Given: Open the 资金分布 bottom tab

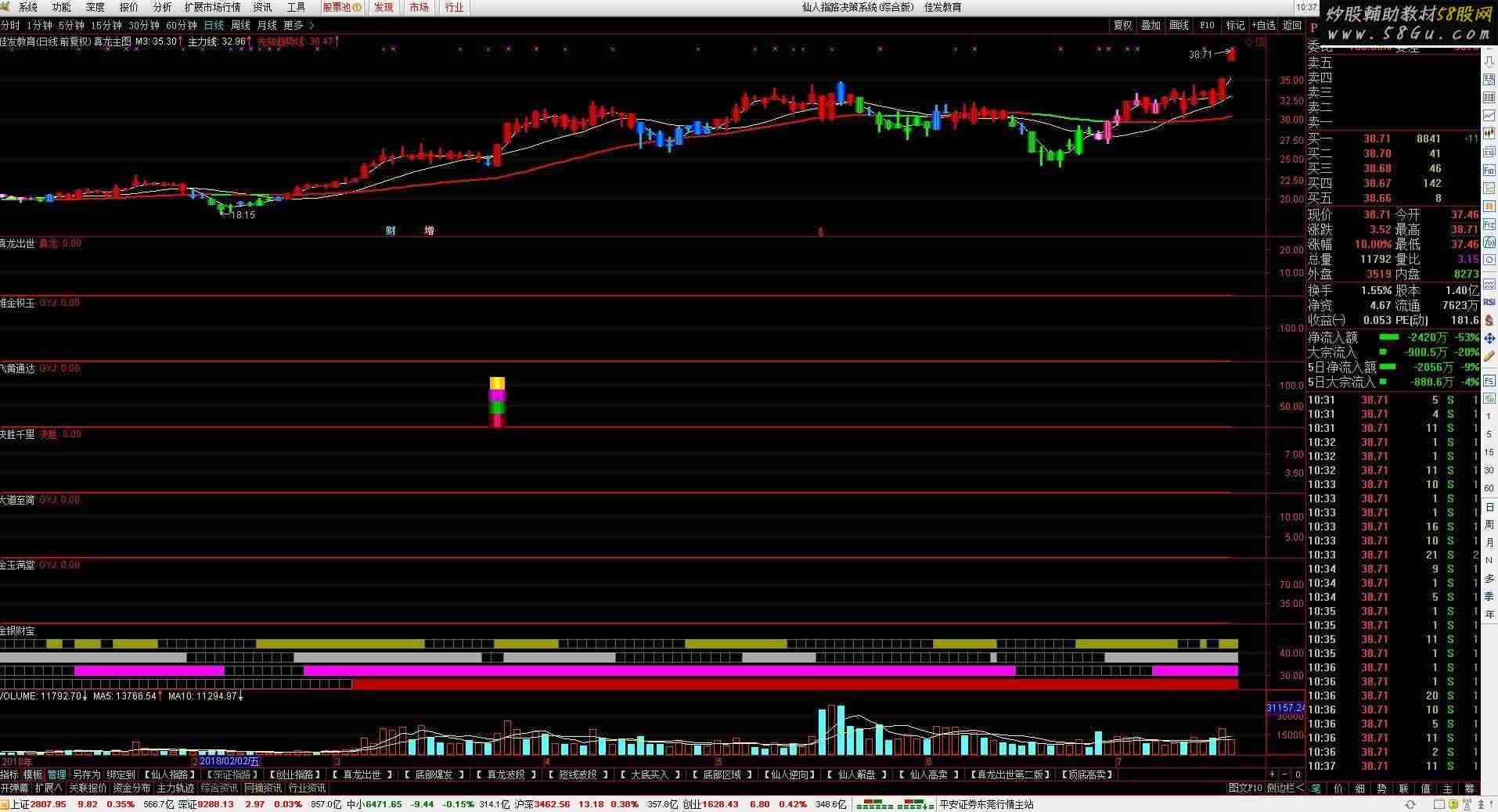Looking at the screenshot, I should pos(131,788).
